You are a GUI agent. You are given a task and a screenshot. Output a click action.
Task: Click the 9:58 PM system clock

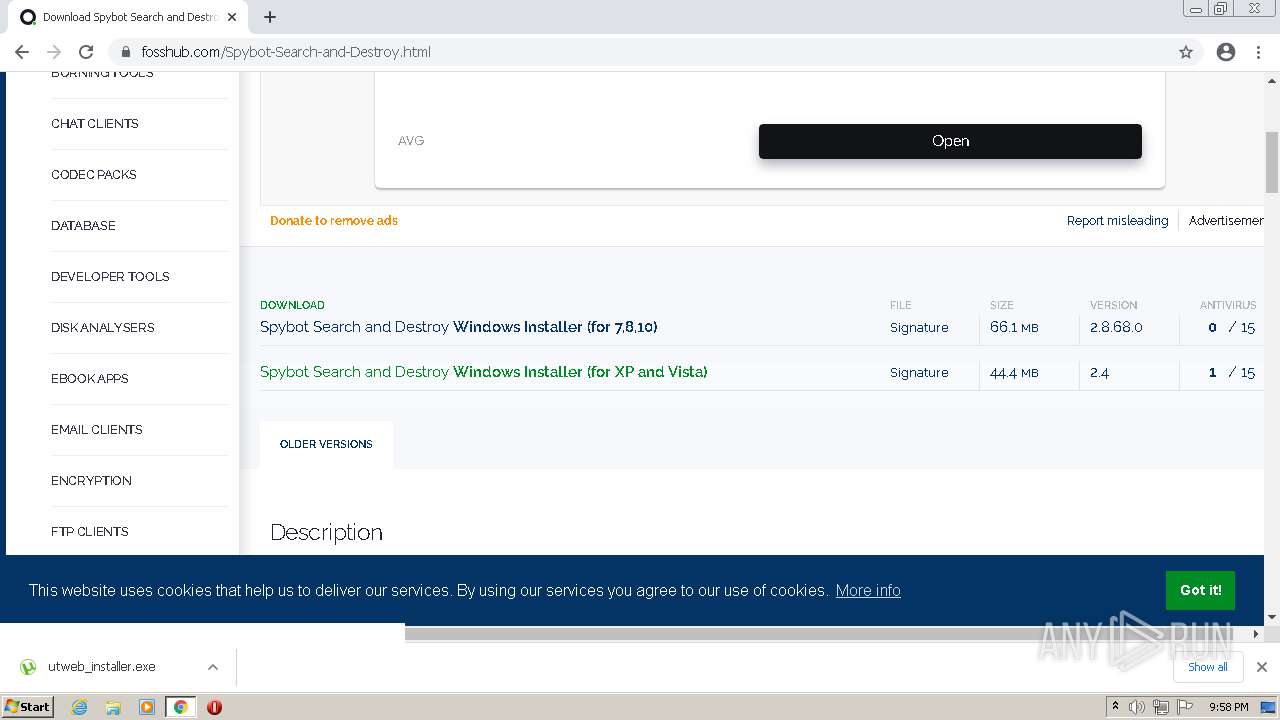pos(1228,707)
